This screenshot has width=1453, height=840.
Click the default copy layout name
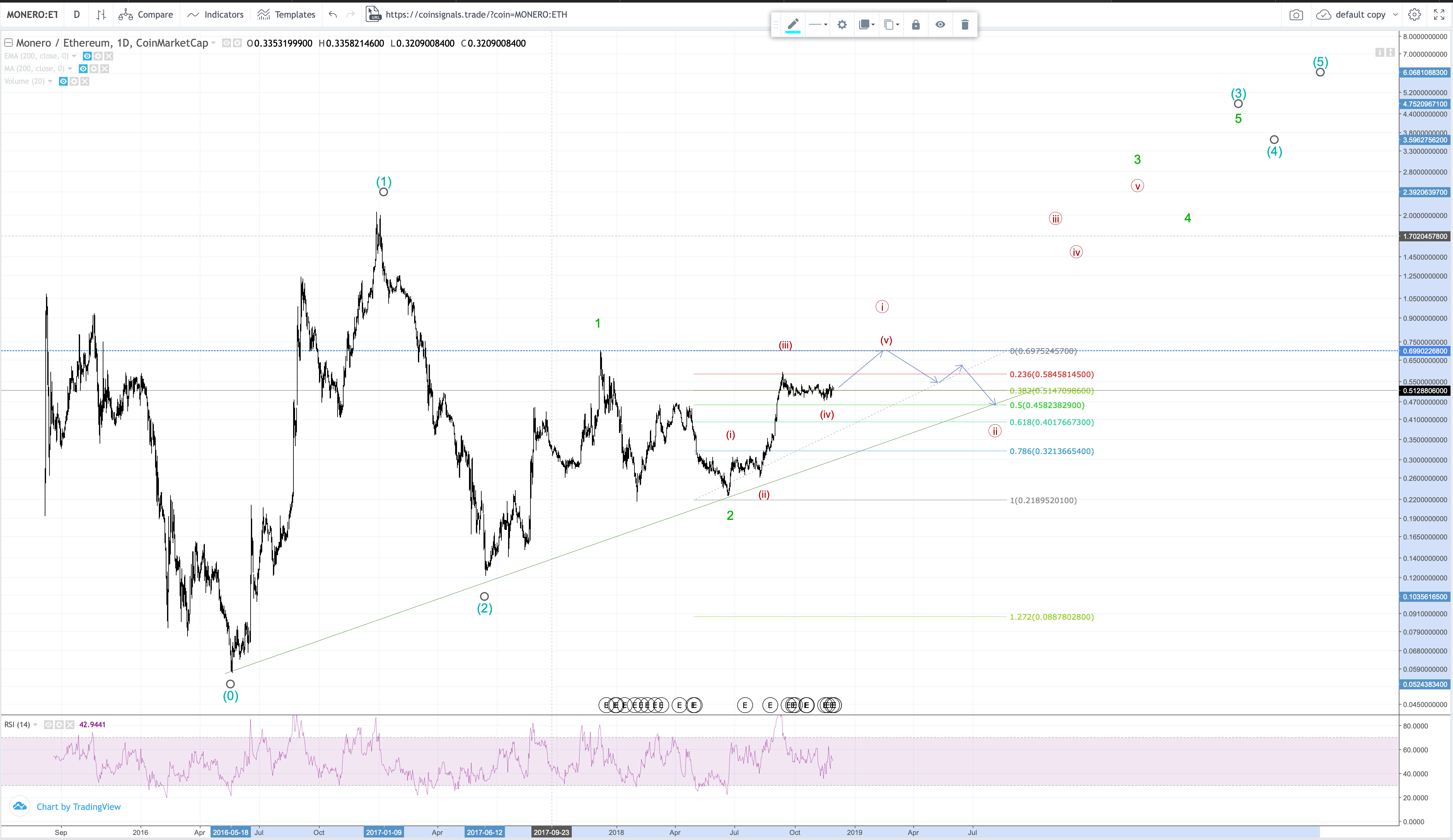pos(1360,14)
